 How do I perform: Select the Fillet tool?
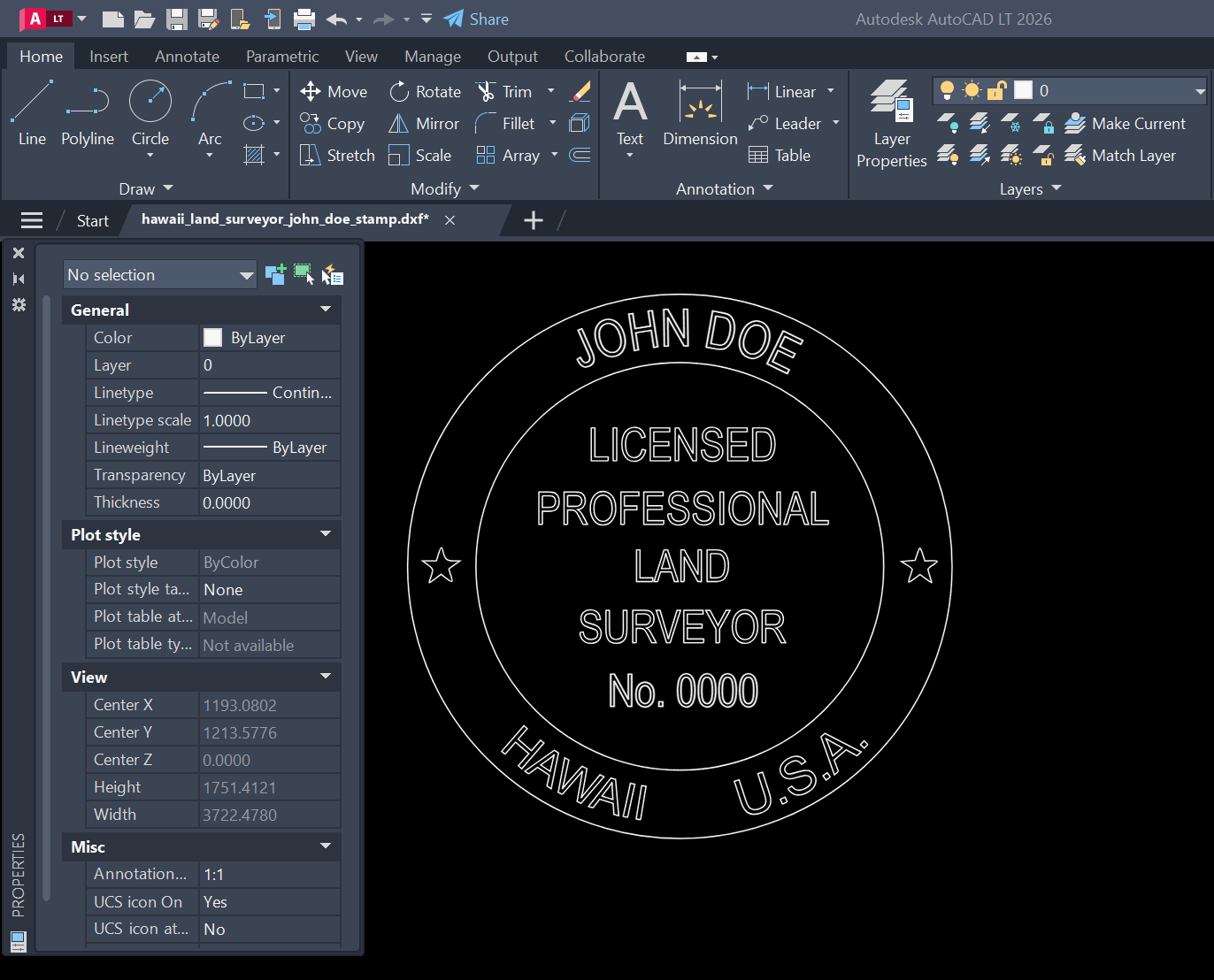pyautogui.click(x=505, y=123)
